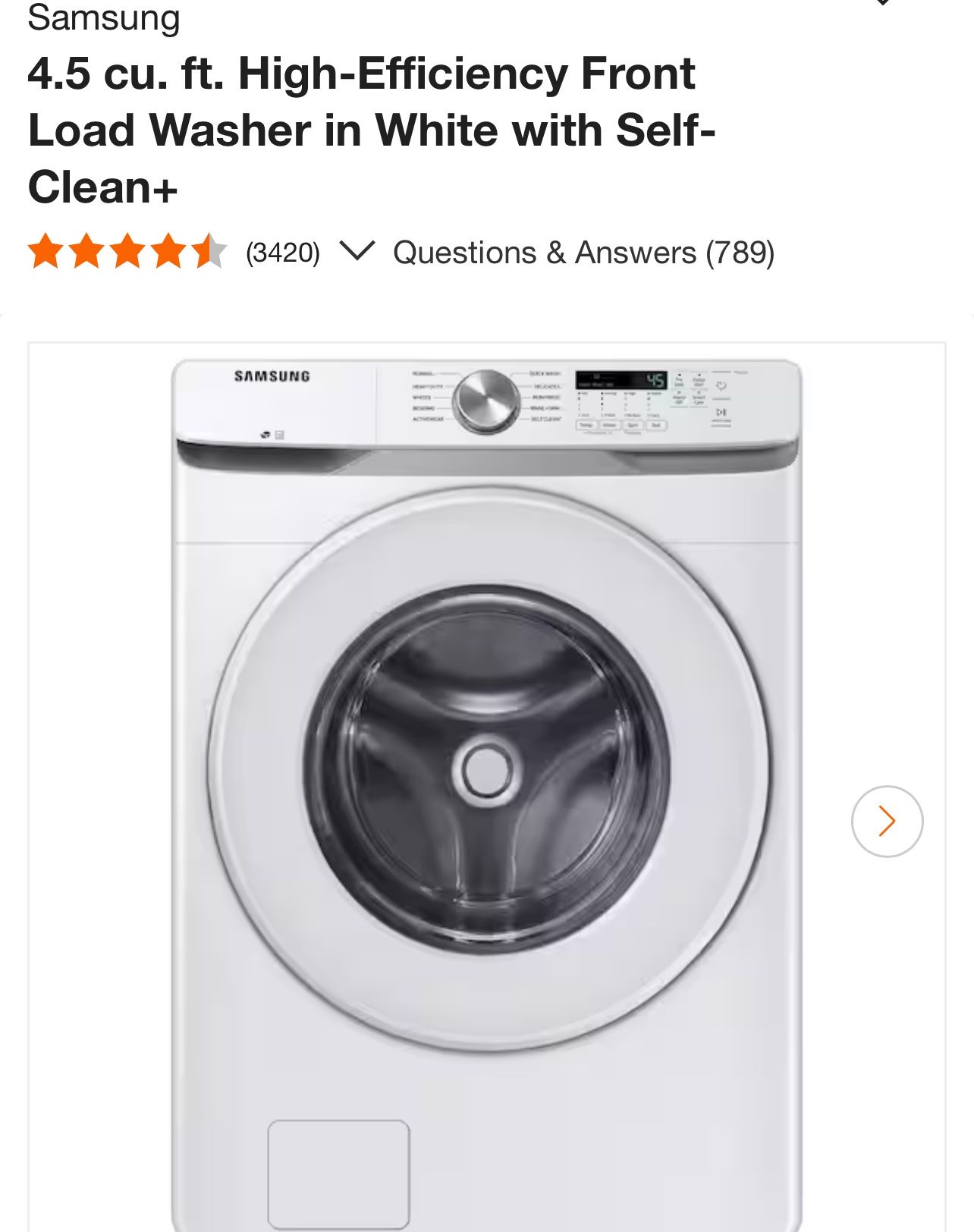
Task: Click the Spin button on the washer panel
Action: pyautogui.click(x=633, y=425)
